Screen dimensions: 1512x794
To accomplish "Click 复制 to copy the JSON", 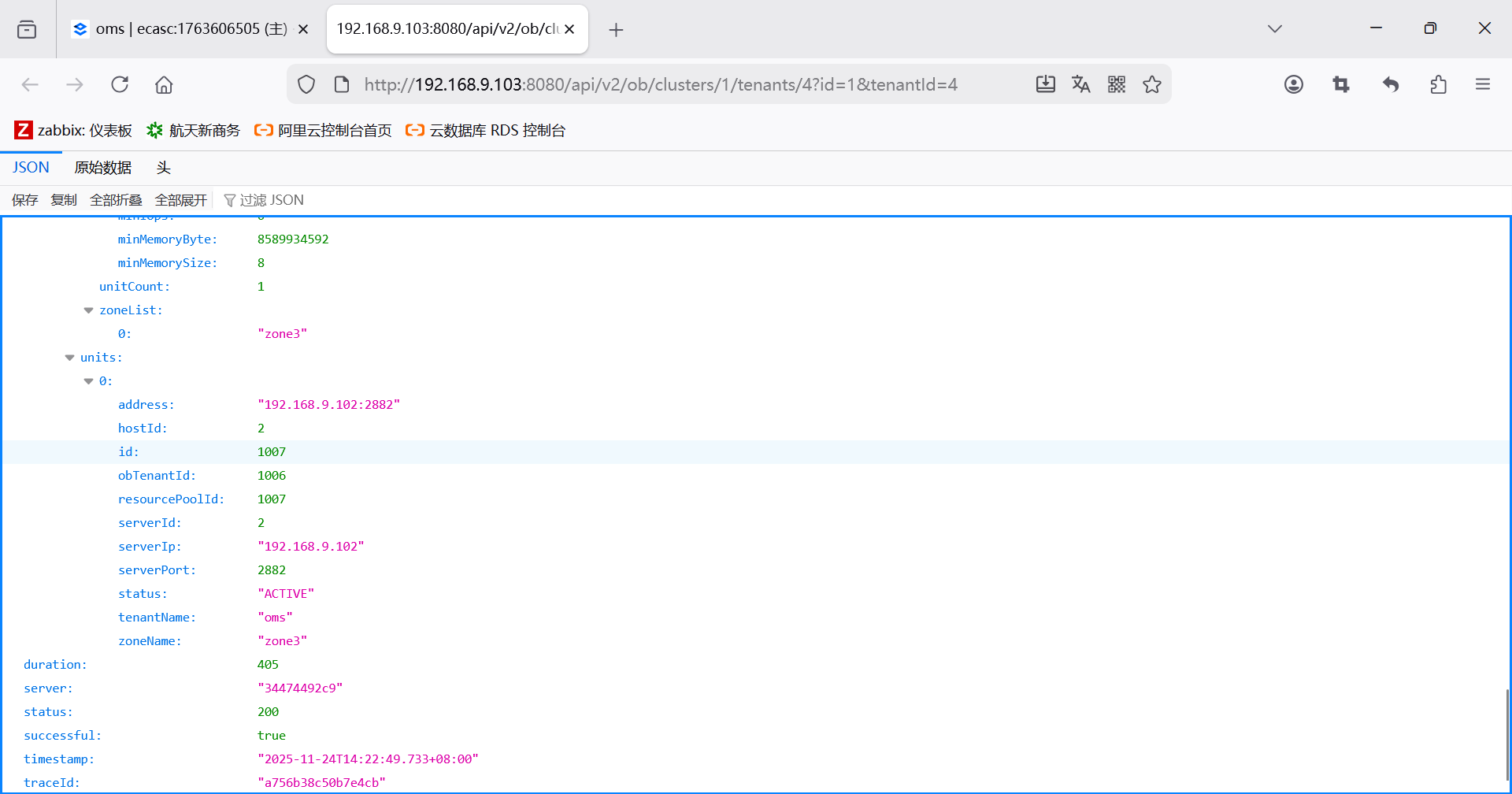I will [x=64, y=200].
